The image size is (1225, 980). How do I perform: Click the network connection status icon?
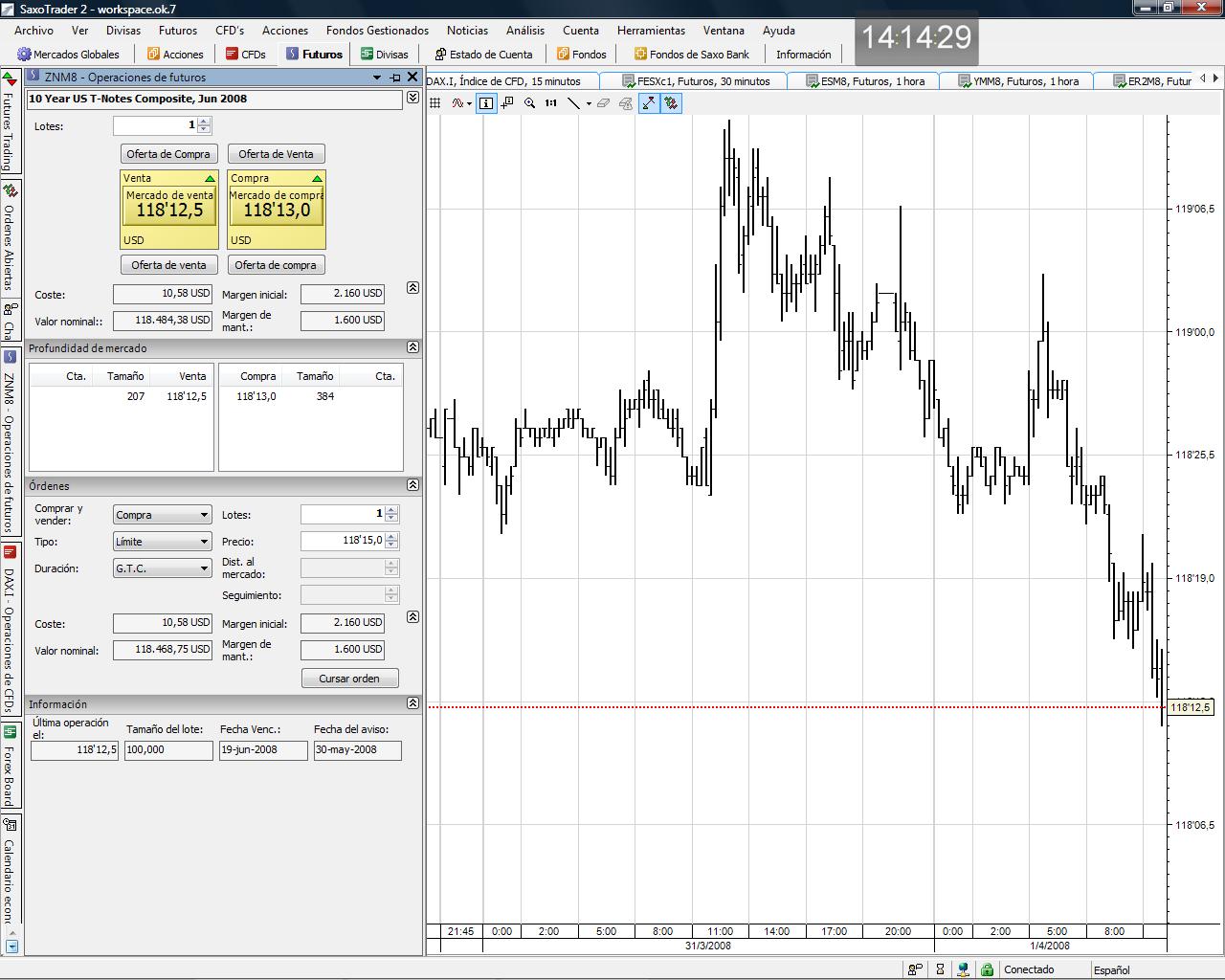[x=964, y=969]
